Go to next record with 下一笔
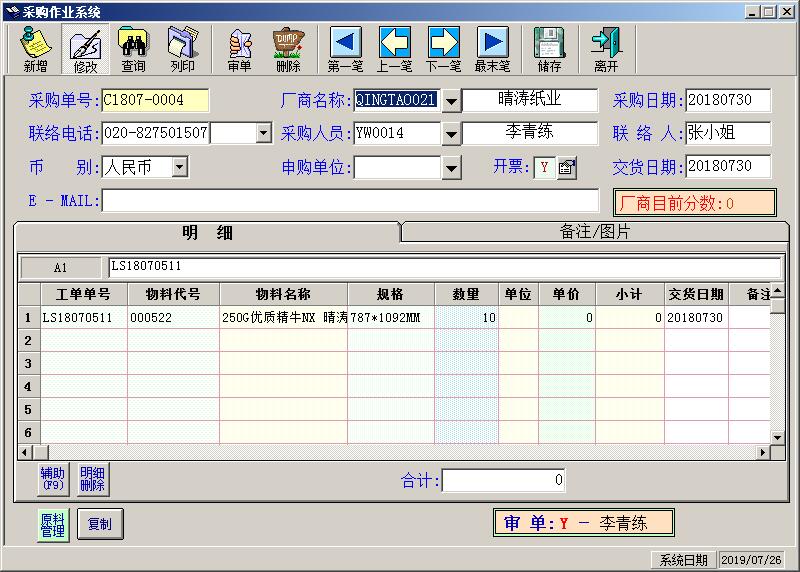Image resolution: width=800 pixels, height=572 pixels. coord(443,49)
